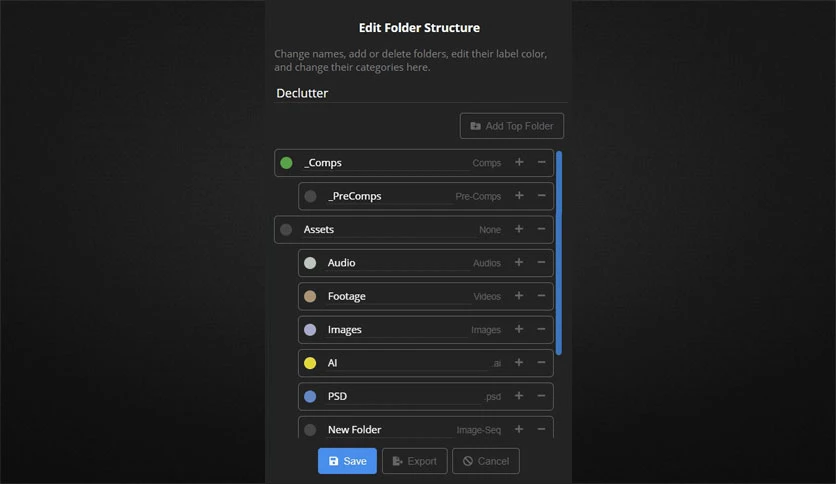The image size is (836, 484).
Task: Pick tan label color for Footage folder
Action: click(x=310, y=296)
